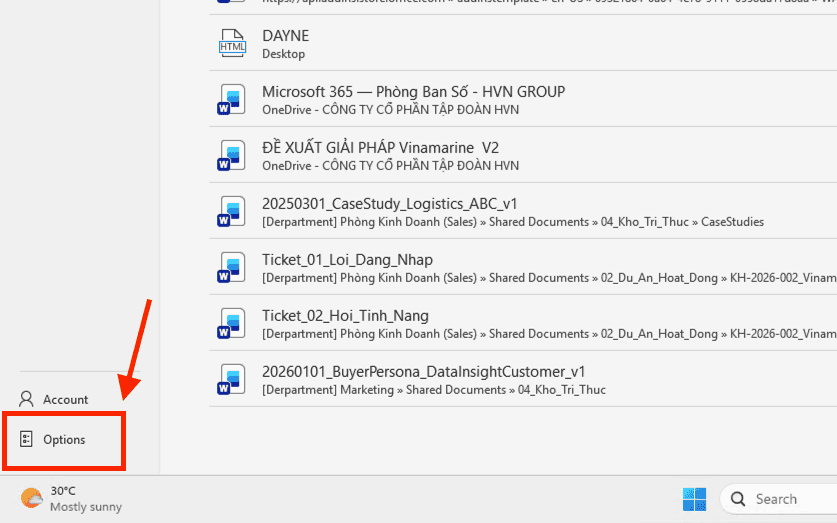Click the Mostly sunny weather text
The height and width of the screenshot is (523, 837).
[x=86, y=507]
